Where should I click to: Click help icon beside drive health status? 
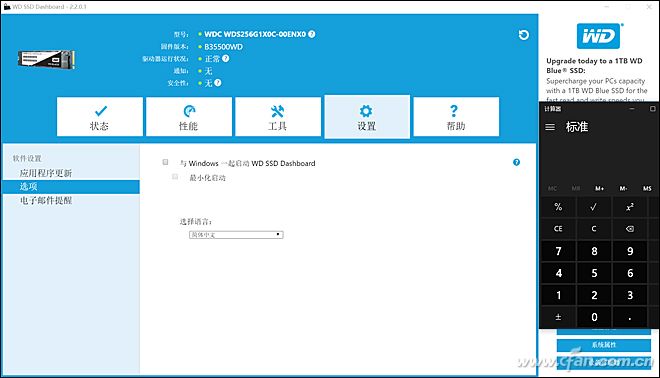(226, 59)
